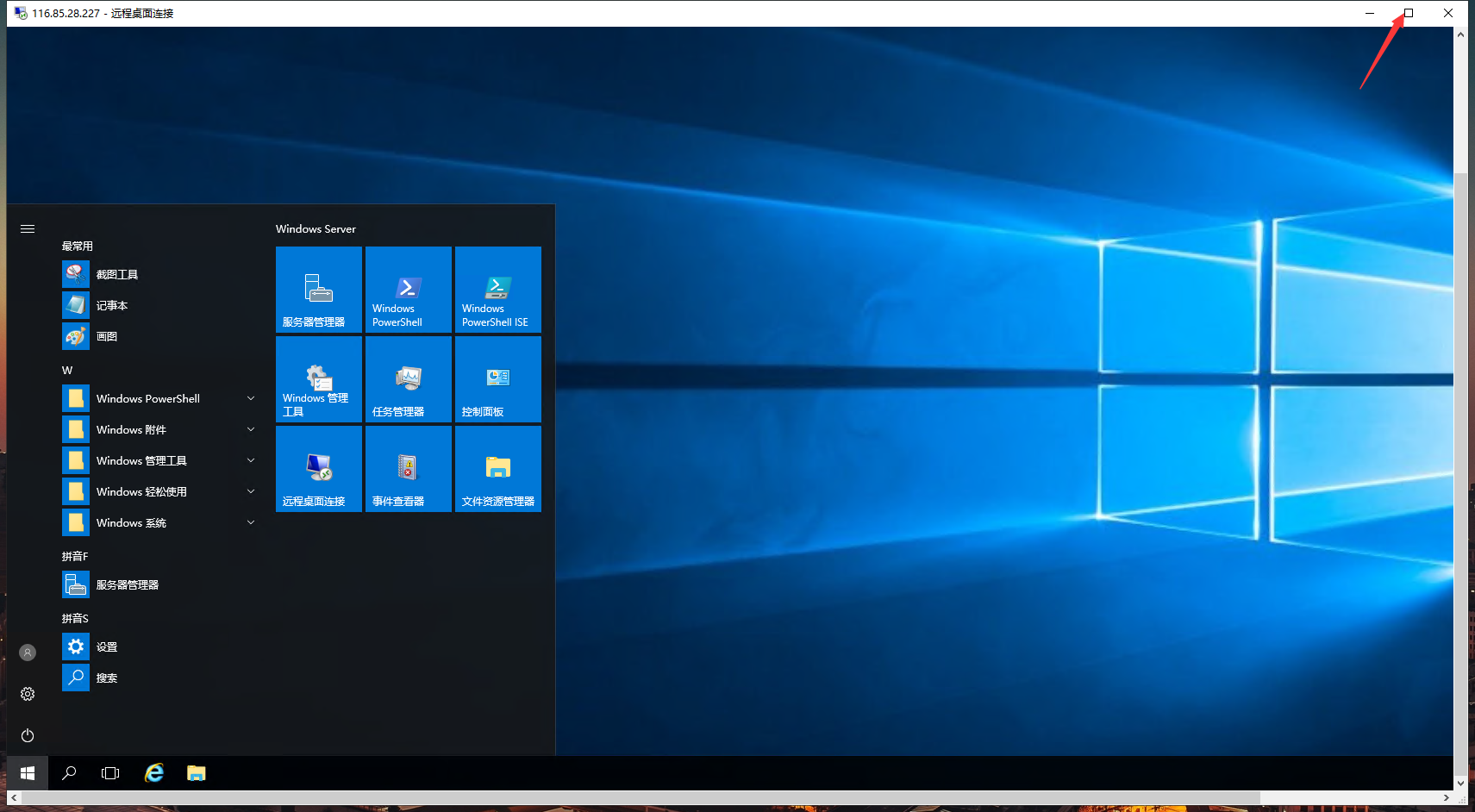Expand the Windows 轻松使用 folder
The image size is (1475, 812).
click(x=160, y=491)
